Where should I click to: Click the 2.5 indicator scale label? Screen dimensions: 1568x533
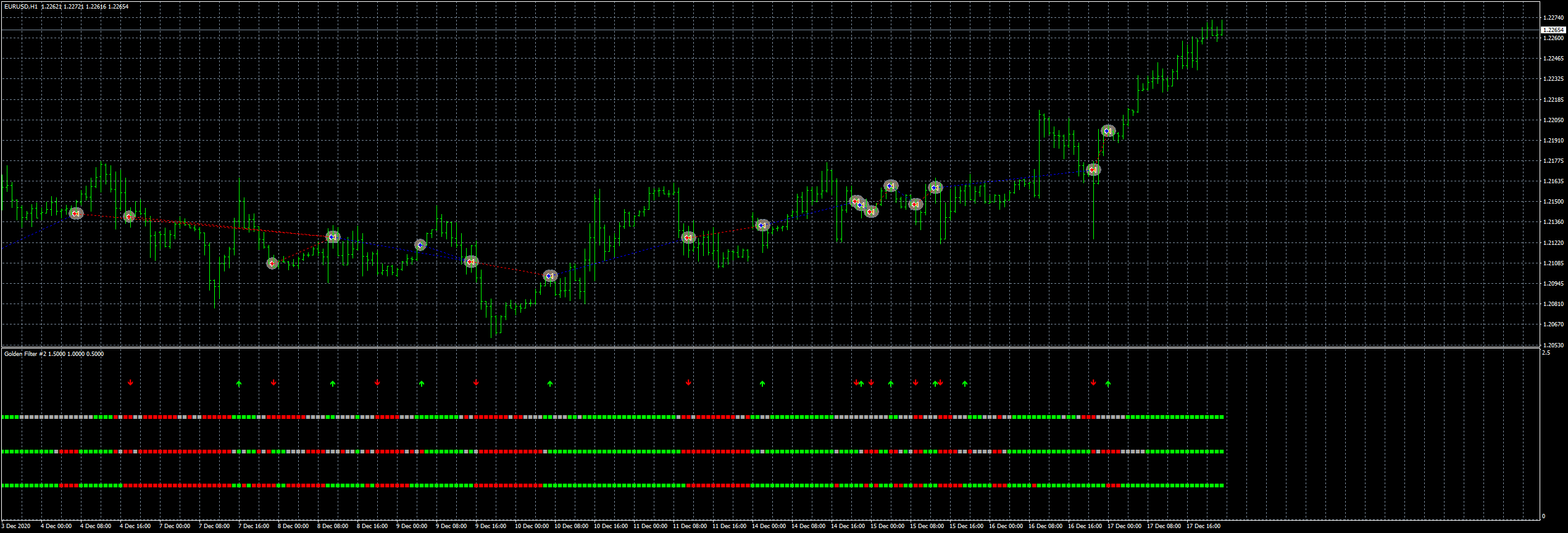pos(1546,353)
